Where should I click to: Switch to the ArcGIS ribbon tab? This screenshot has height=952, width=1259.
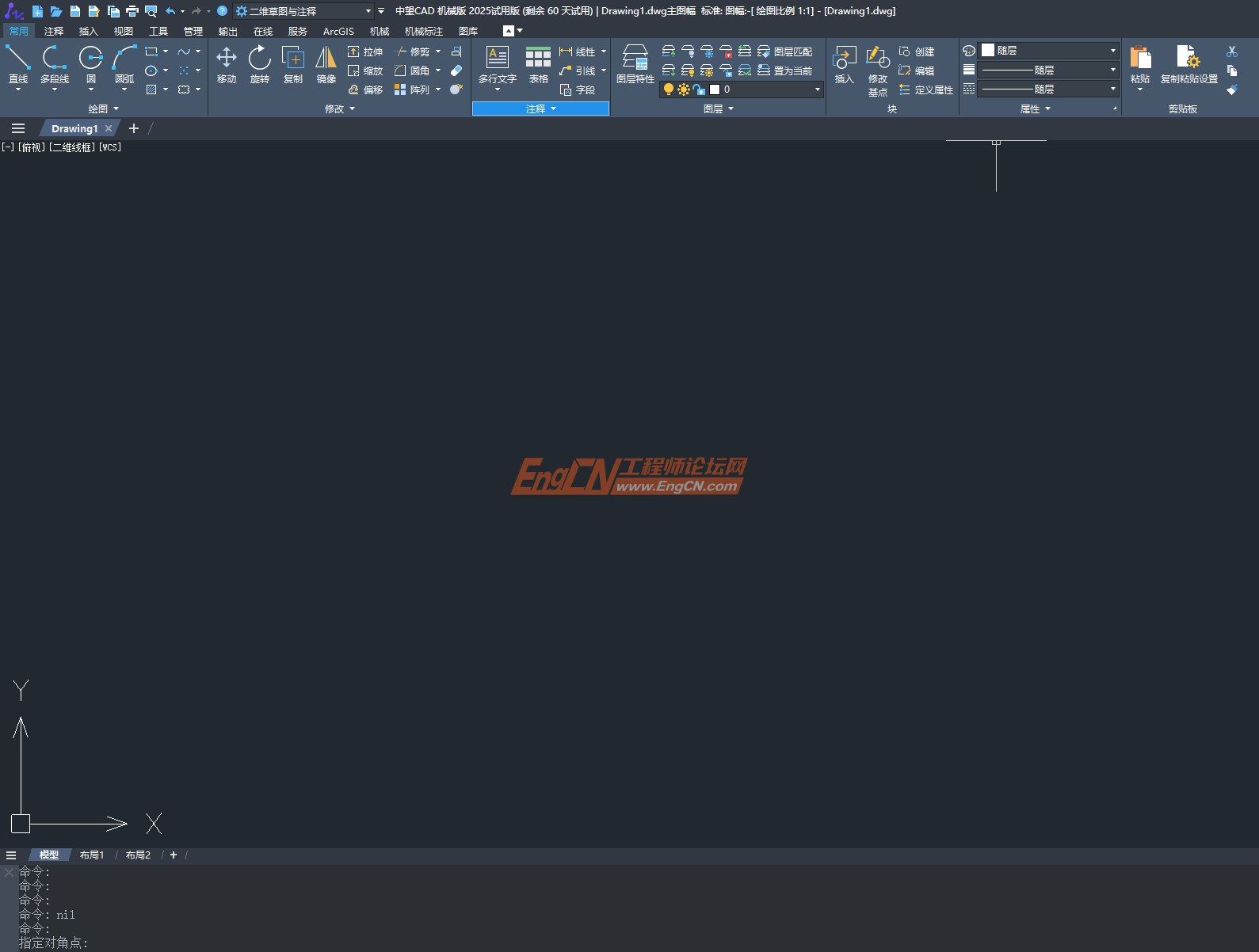click(338, 32)
